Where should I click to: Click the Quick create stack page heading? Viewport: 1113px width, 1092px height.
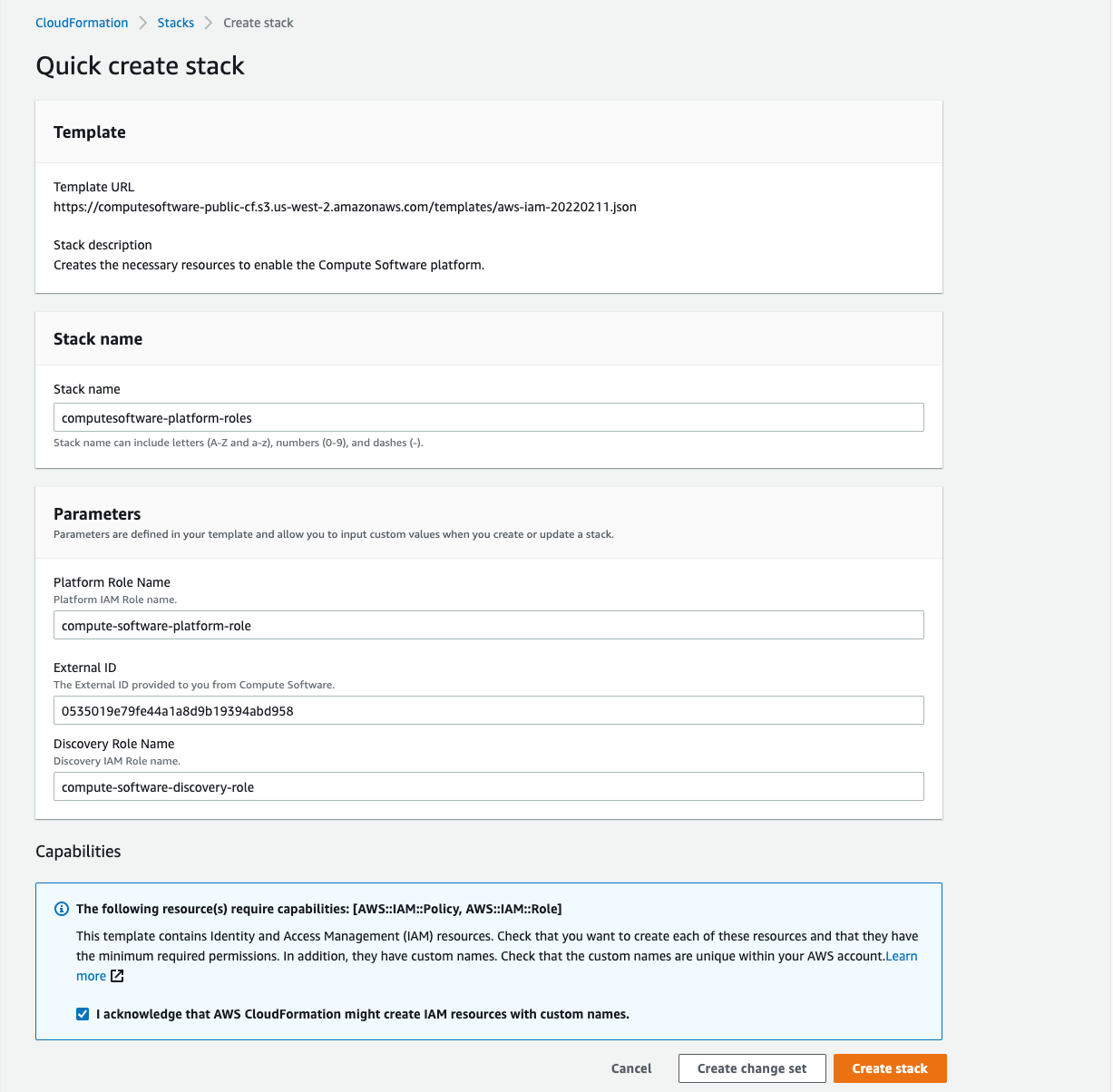pyautogui.click(x=140, y=66)
